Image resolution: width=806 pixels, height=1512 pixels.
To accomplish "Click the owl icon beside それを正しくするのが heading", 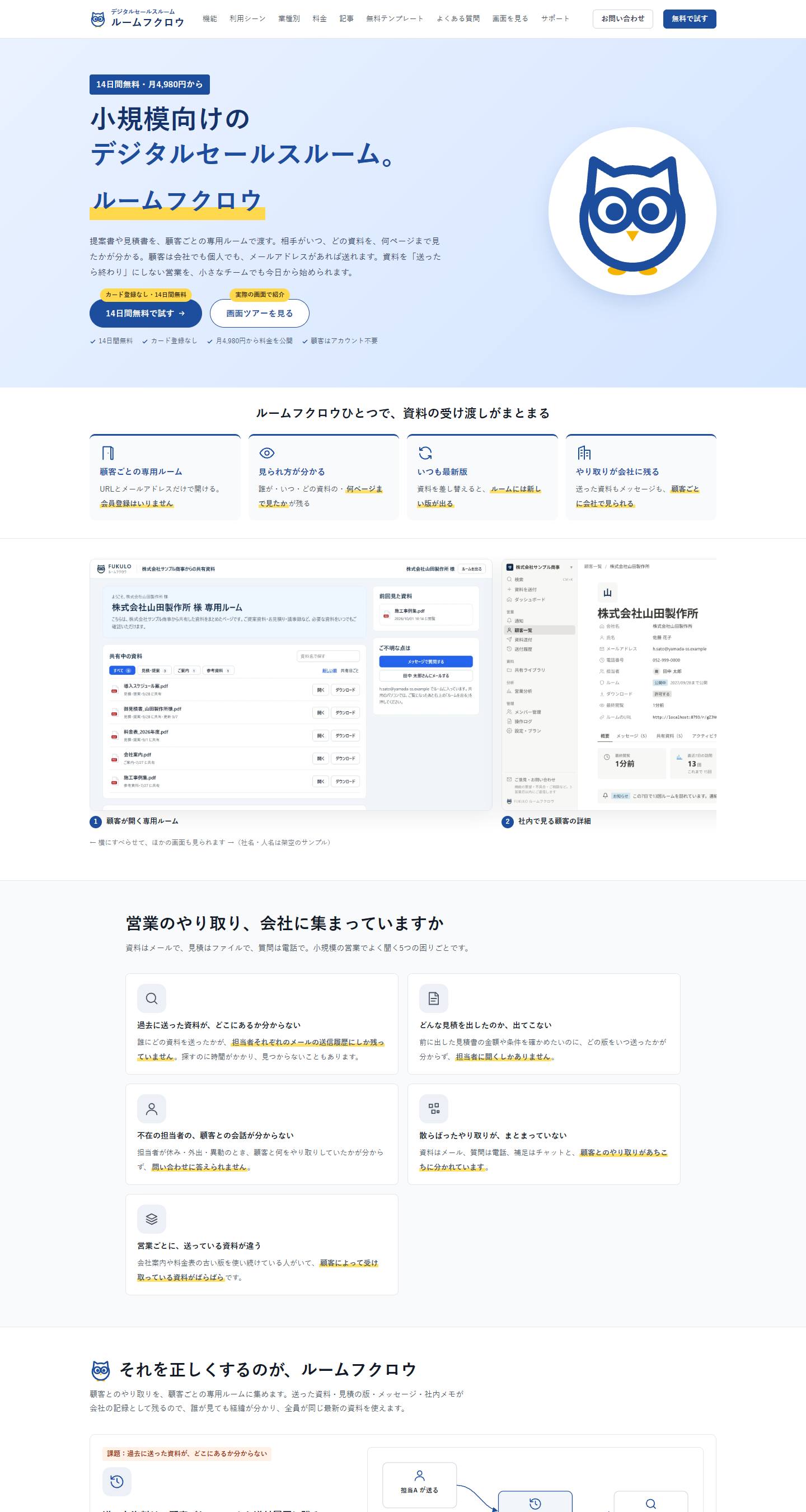I will 101,1370.
